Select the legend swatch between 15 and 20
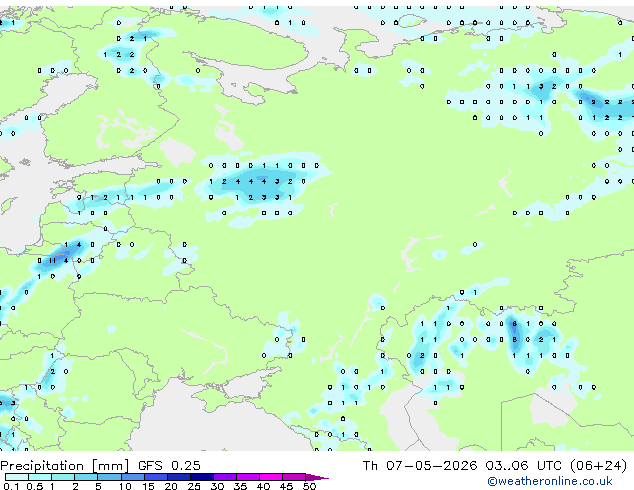Image resolution: width=634 pixels, height=490 pixels. pos(156,477)
